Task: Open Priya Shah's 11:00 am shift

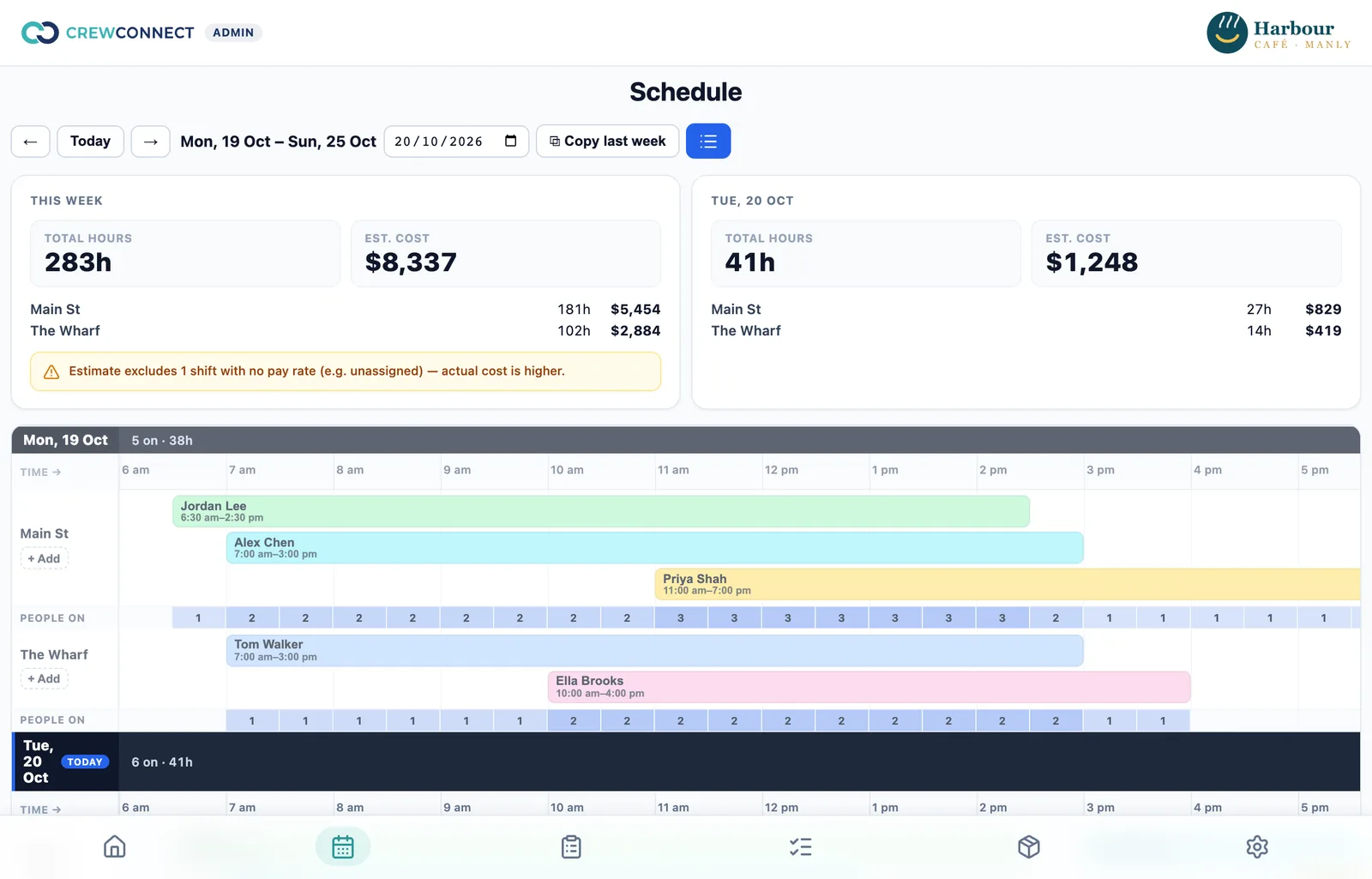Action: coord(1008,584)
